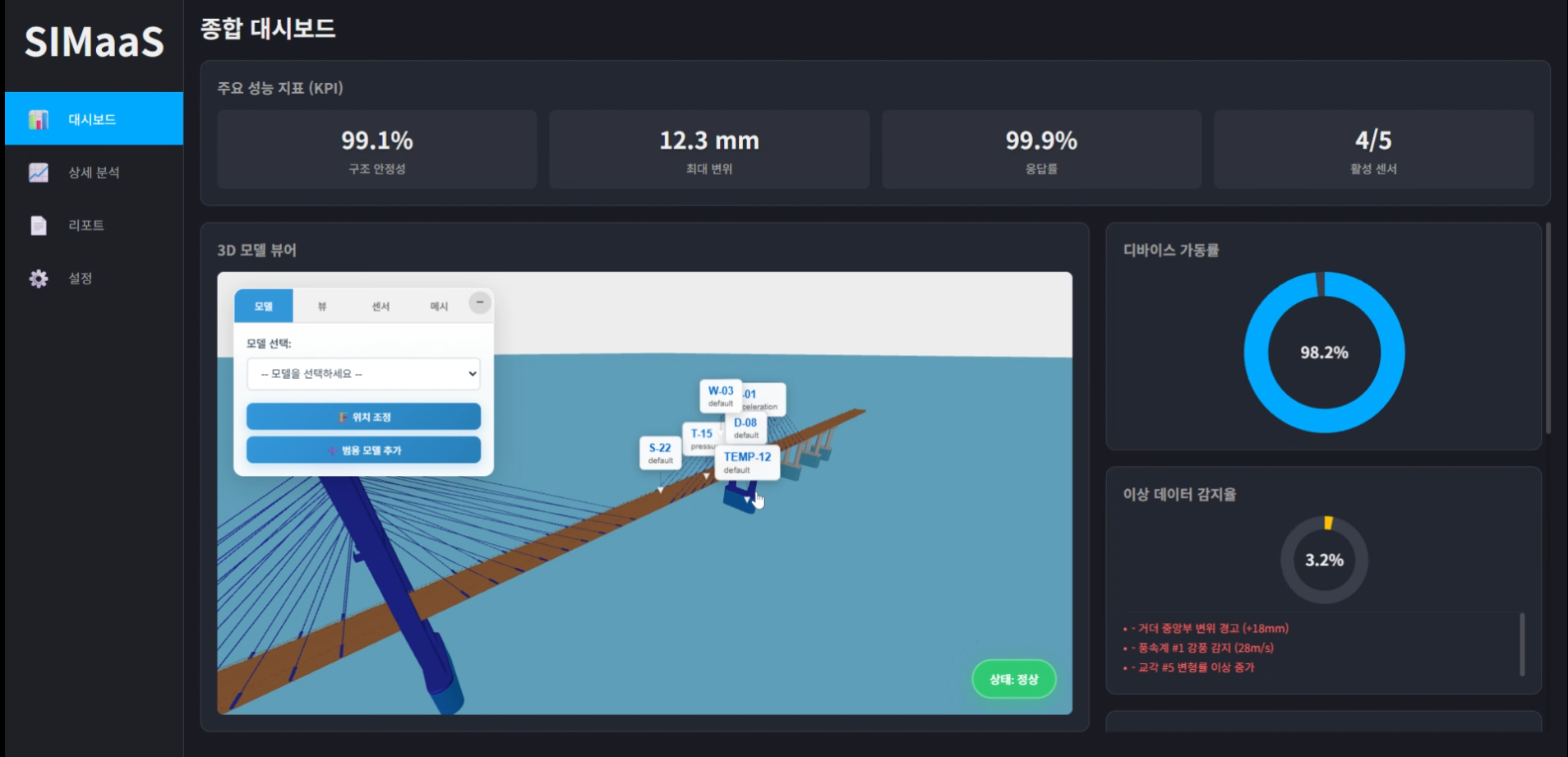Toggle the 상태: 정상 status badge
Screen dimensions: 1568x757
(x=1013, y=679)
